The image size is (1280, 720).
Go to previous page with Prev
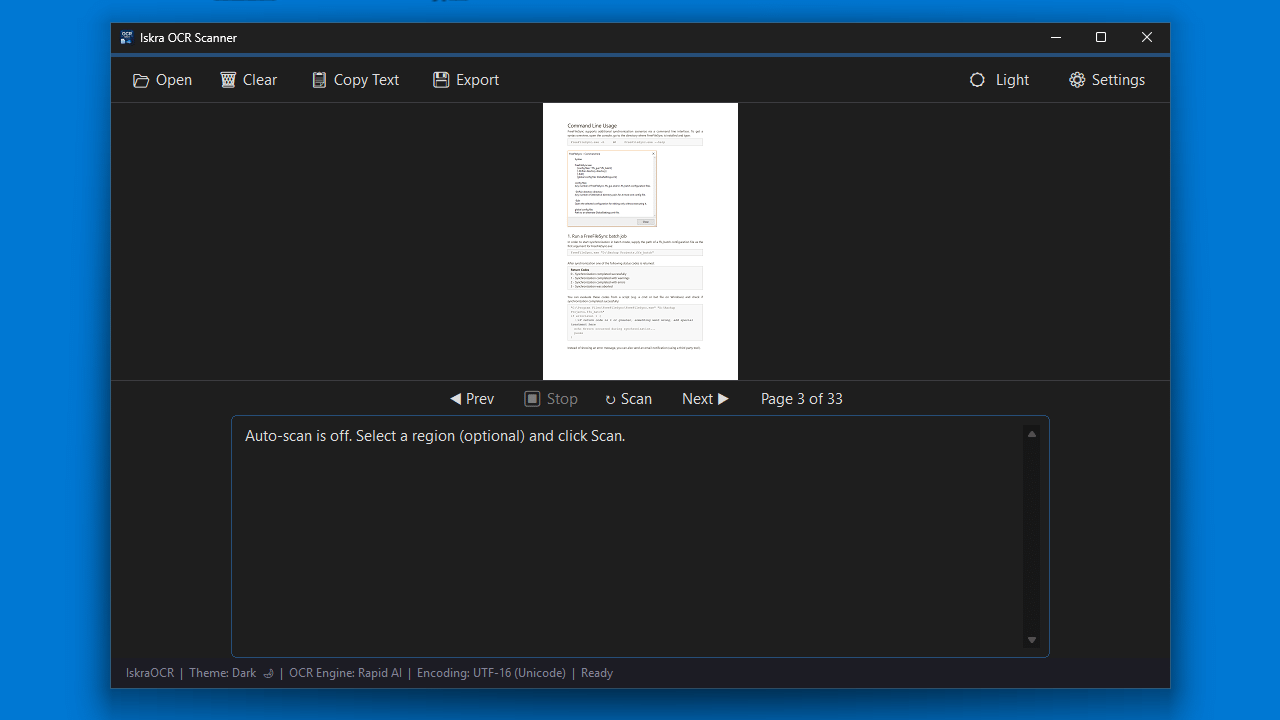coord(472,399)
